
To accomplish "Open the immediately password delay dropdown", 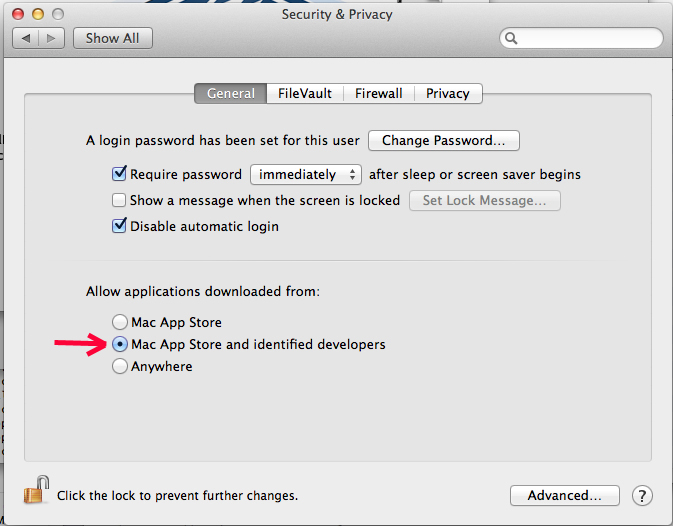I will (x=306, y=175).
